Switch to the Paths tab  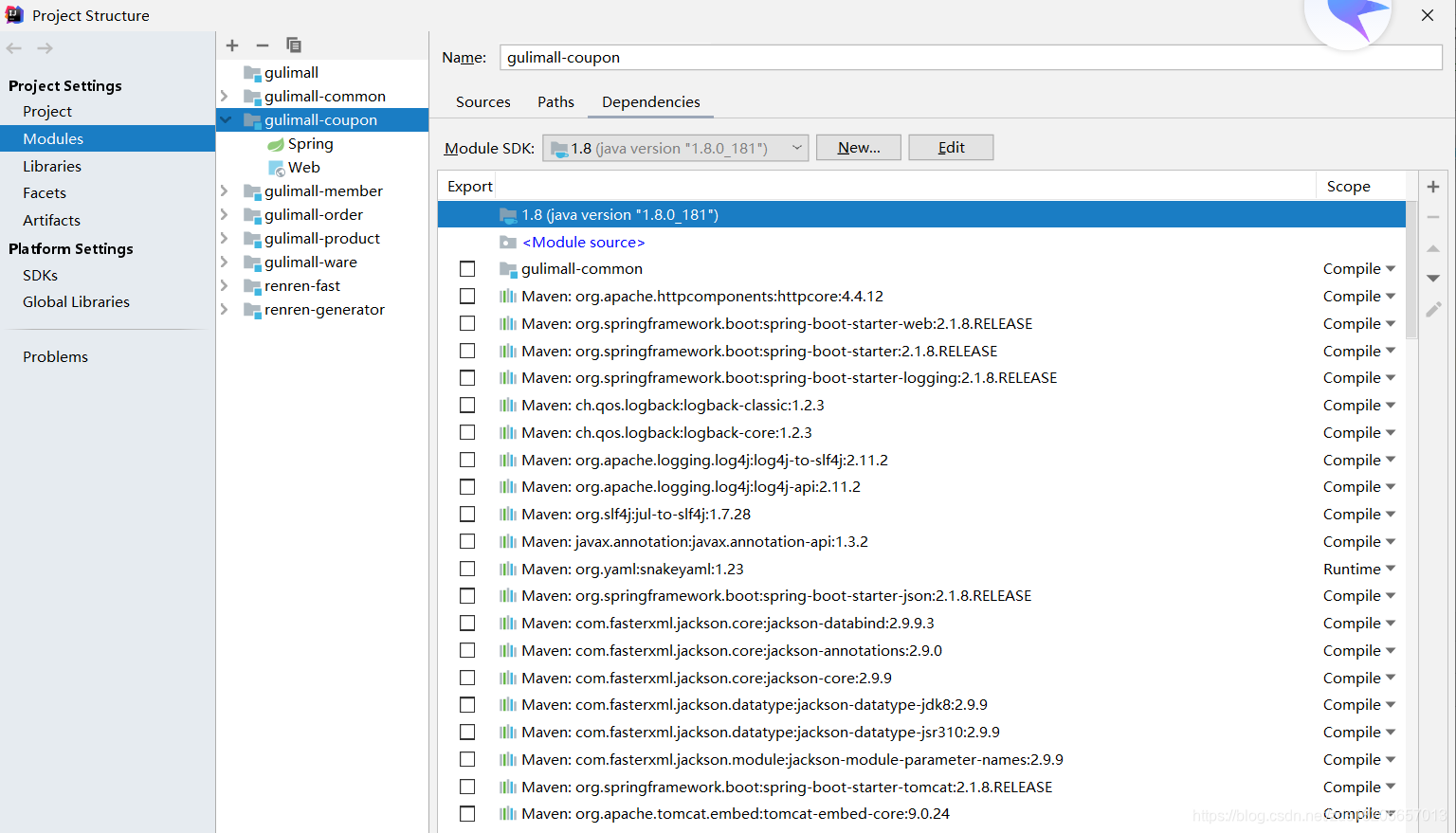pyautogui.click(x=555, y=101)
